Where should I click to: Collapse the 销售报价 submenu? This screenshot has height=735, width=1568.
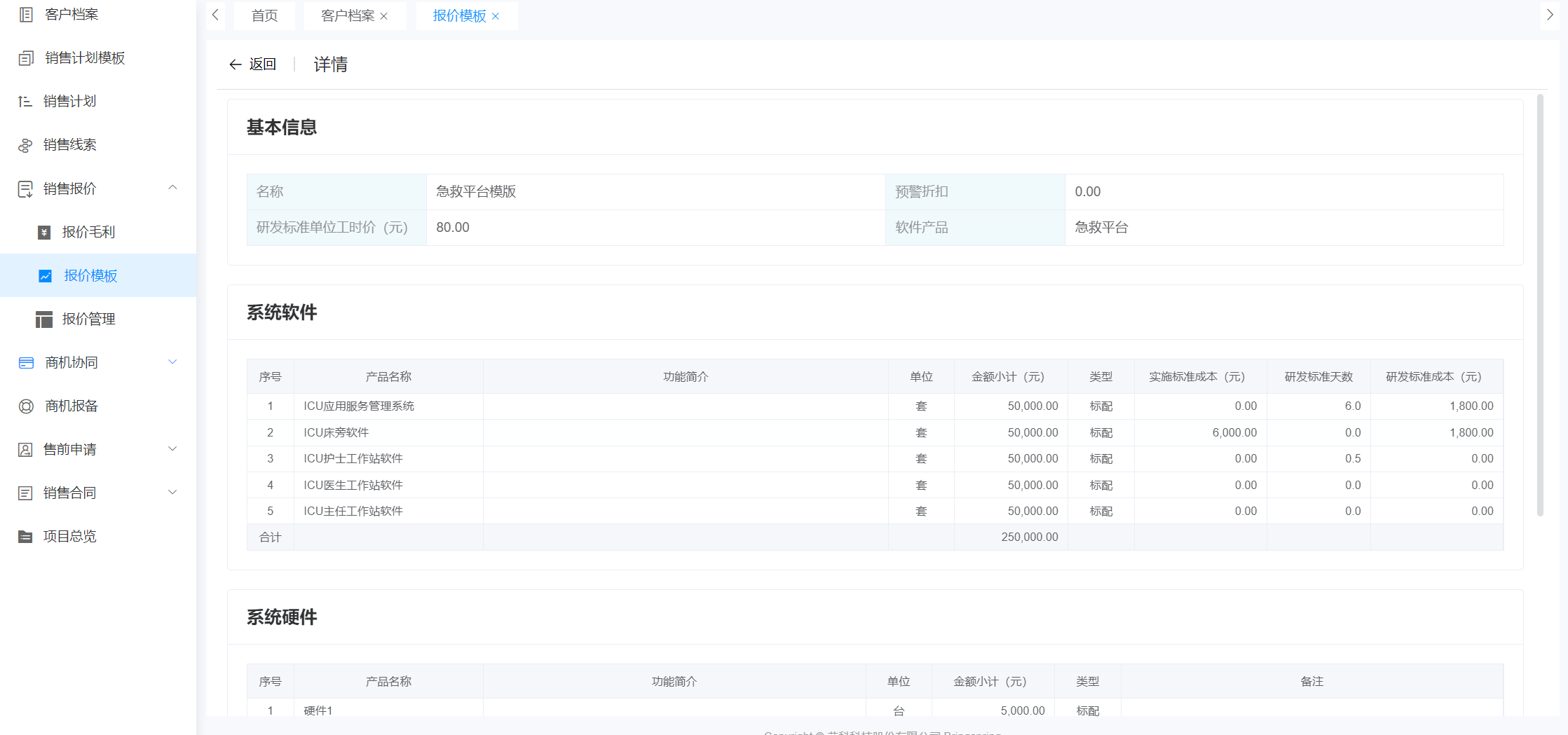point(172,188)
